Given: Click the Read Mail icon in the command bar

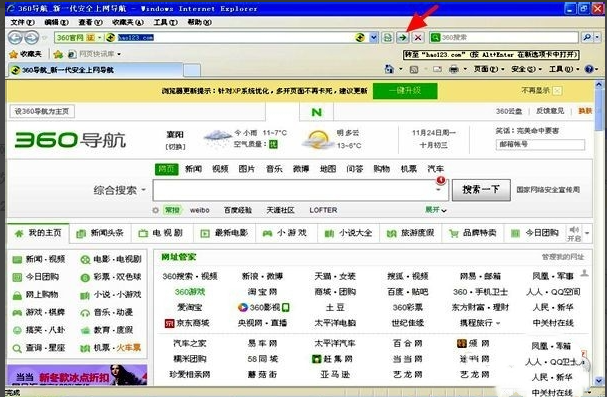Looking at the screenshot, I should tap(437, 70).
